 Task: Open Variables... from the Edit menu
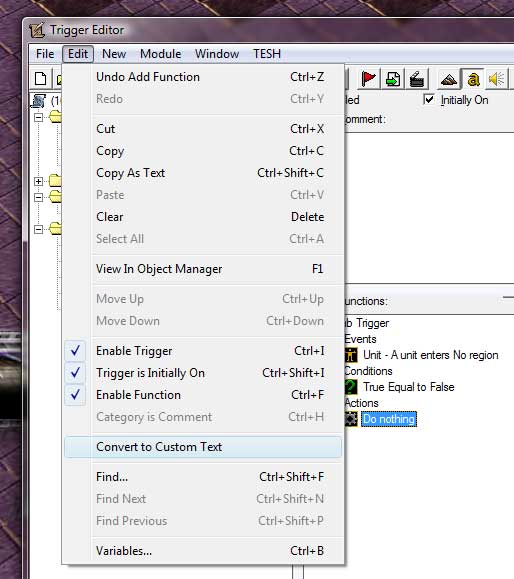pos(202,551)
